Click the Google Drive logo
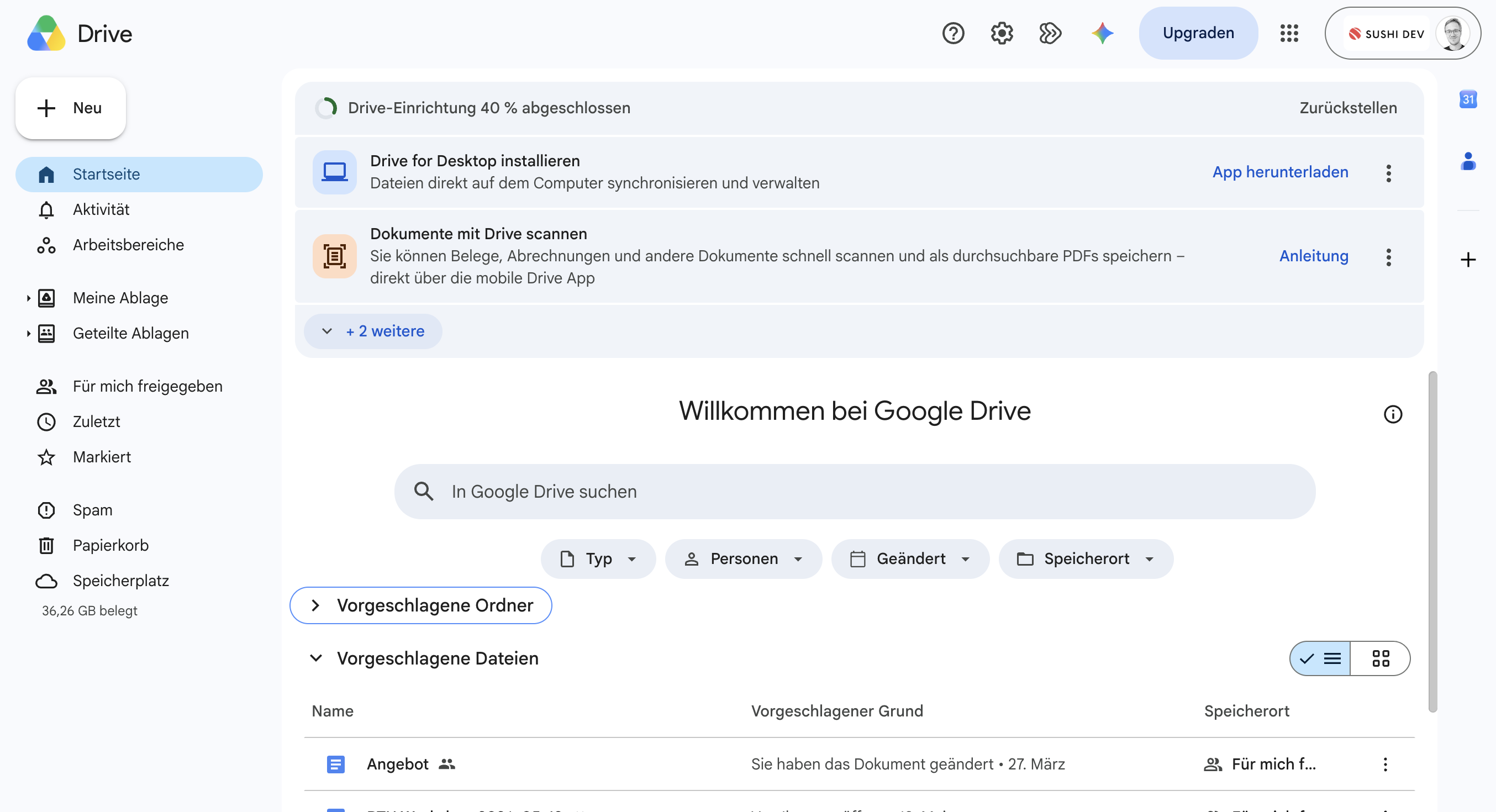Screen dimensions: 1496x812 (46, 33)
